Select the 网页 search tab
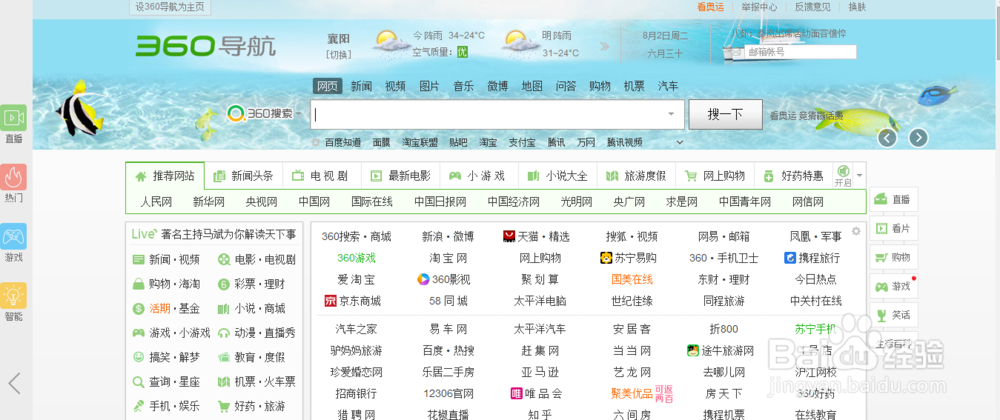Viewport: 1000px width, 420px height. [x=328, y=86]
